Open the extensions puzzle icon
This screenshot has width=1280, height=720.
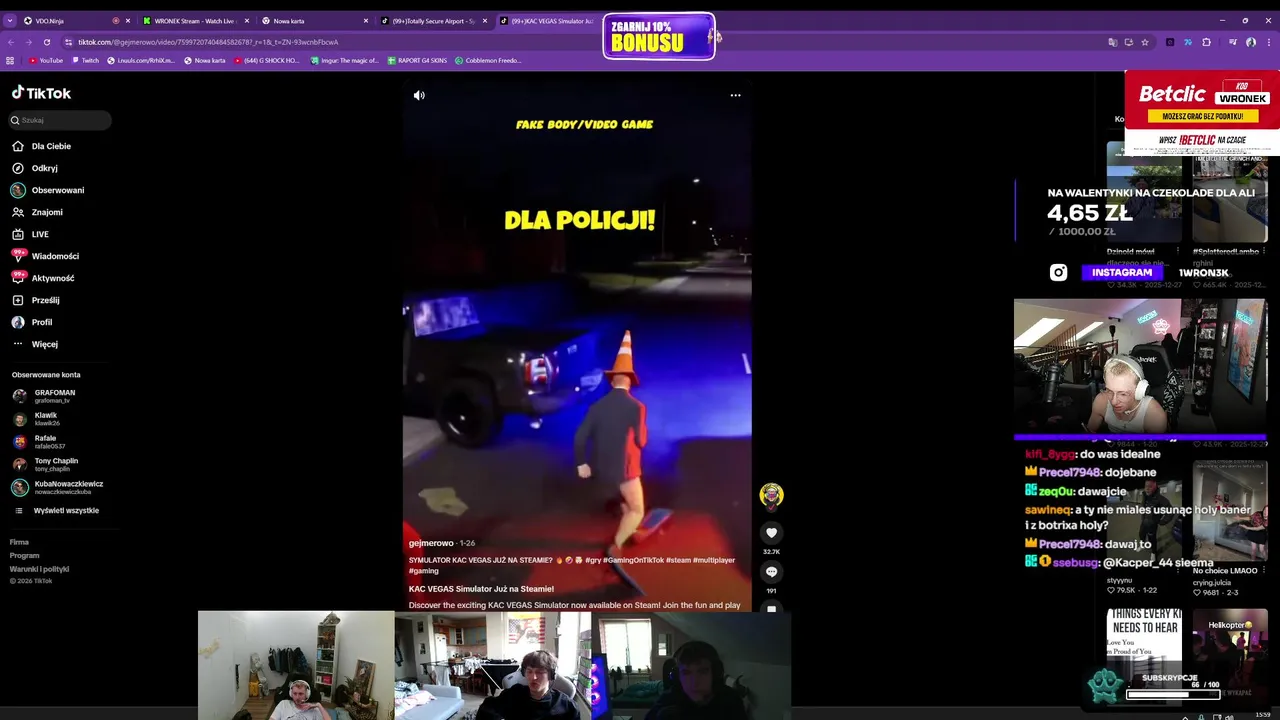click(1206, 42)
